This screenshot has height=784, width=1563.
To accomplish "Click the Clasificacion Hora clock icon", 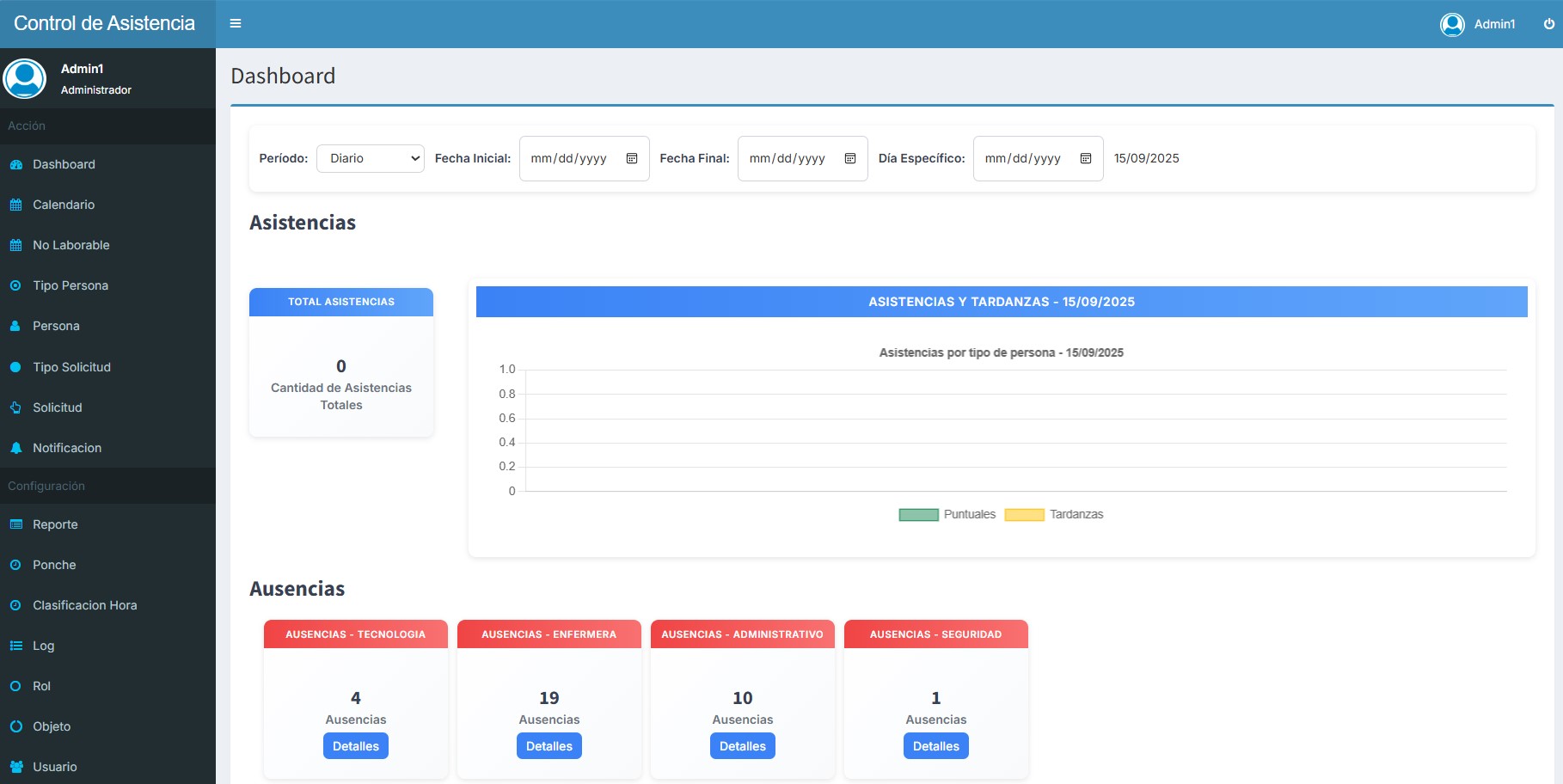I will (15, 605).
